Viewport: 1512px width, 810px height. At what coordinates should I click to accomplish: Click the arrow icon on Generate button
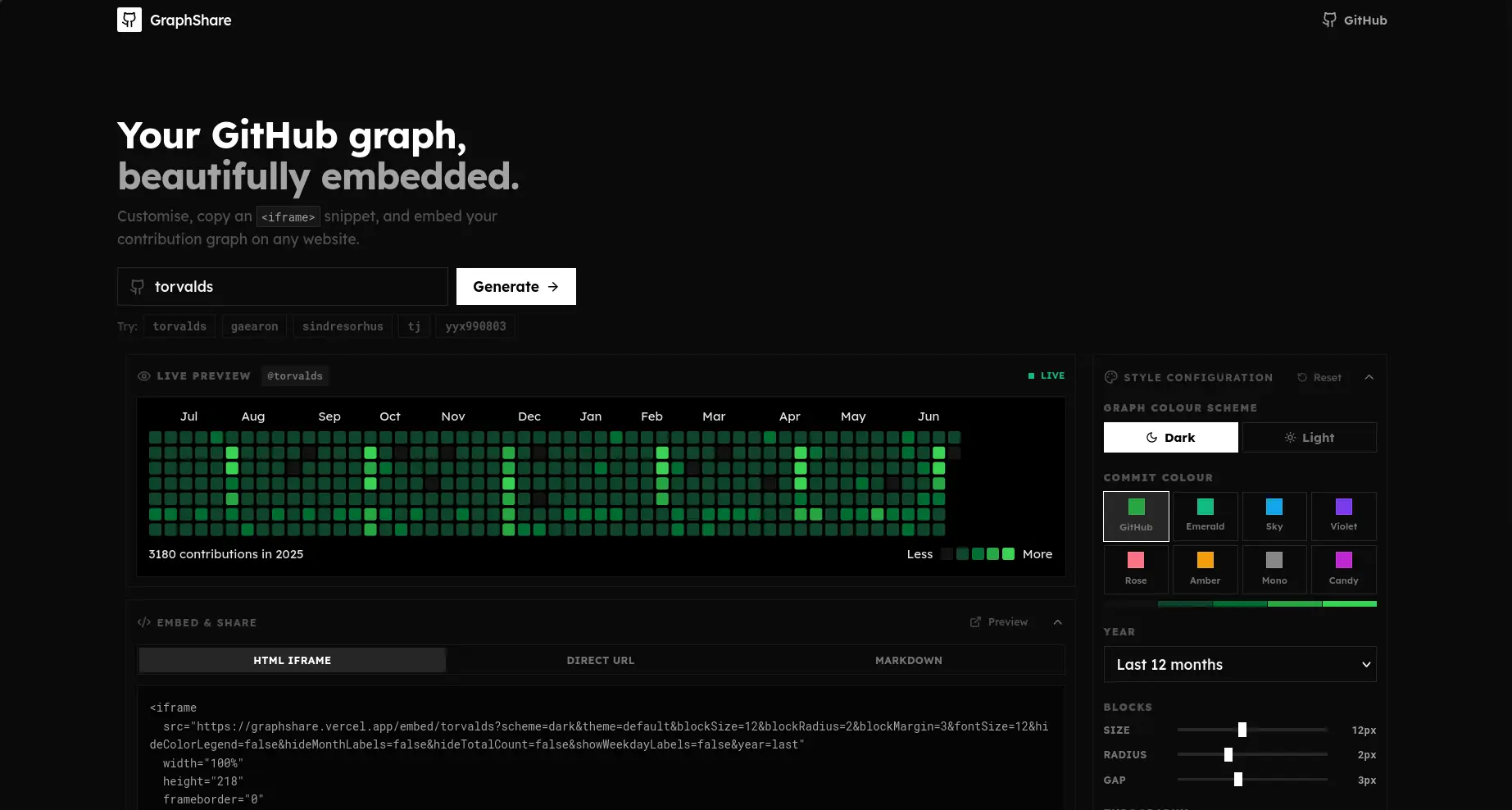tap(553, 287)
